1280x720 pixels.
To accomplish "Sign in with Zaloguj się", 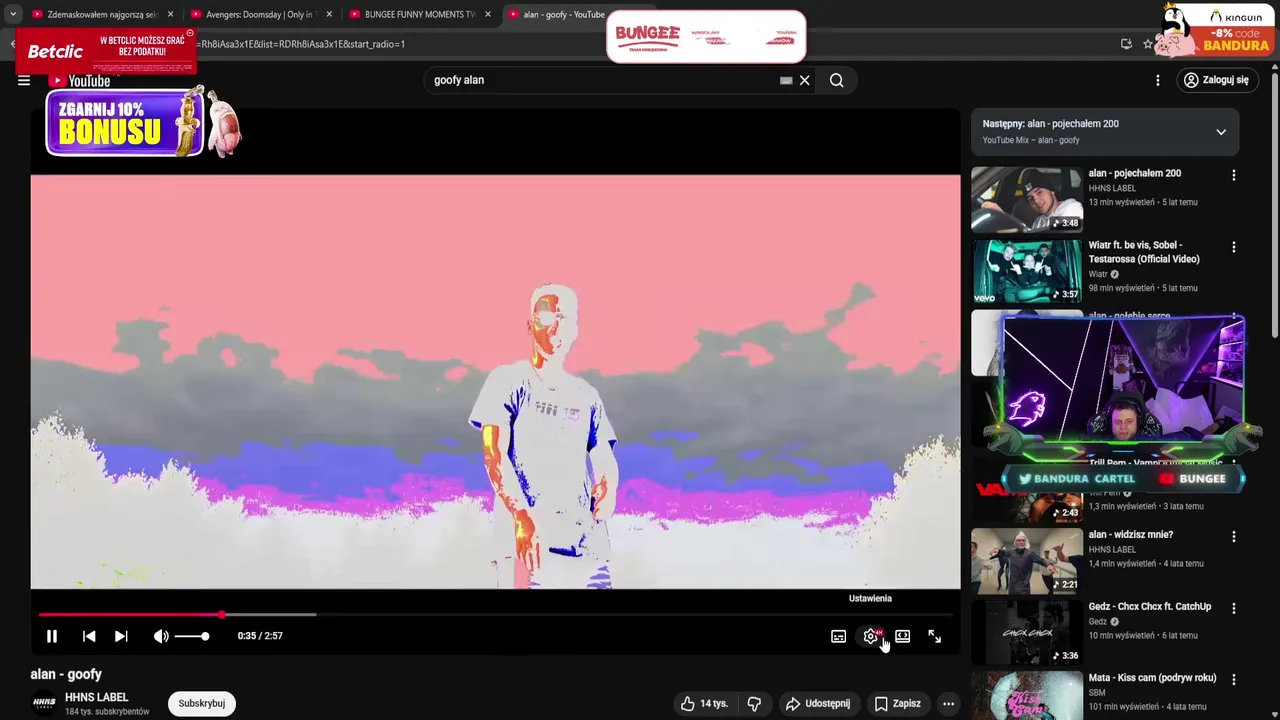I will (1215, 80).
